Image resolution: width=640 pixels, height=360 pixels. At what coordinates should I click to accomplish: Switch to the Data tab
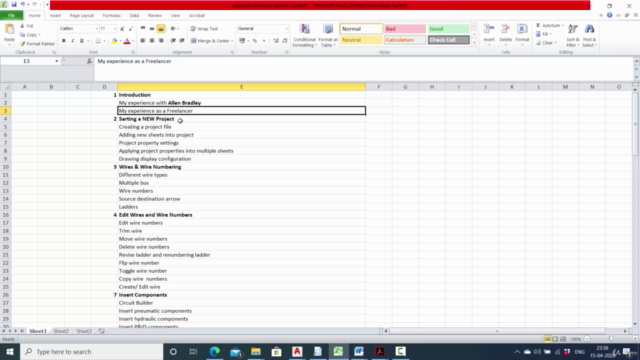pos(134,16)
